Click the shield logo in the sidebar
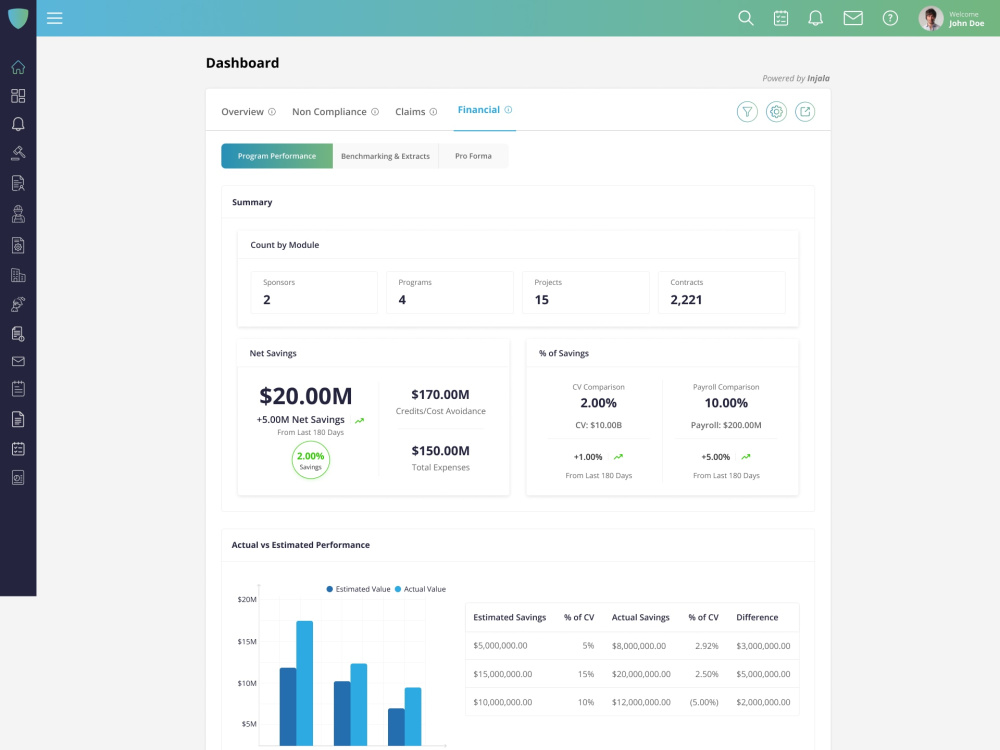Viewport: 1000px width, 750px height. tap(18, 18)
